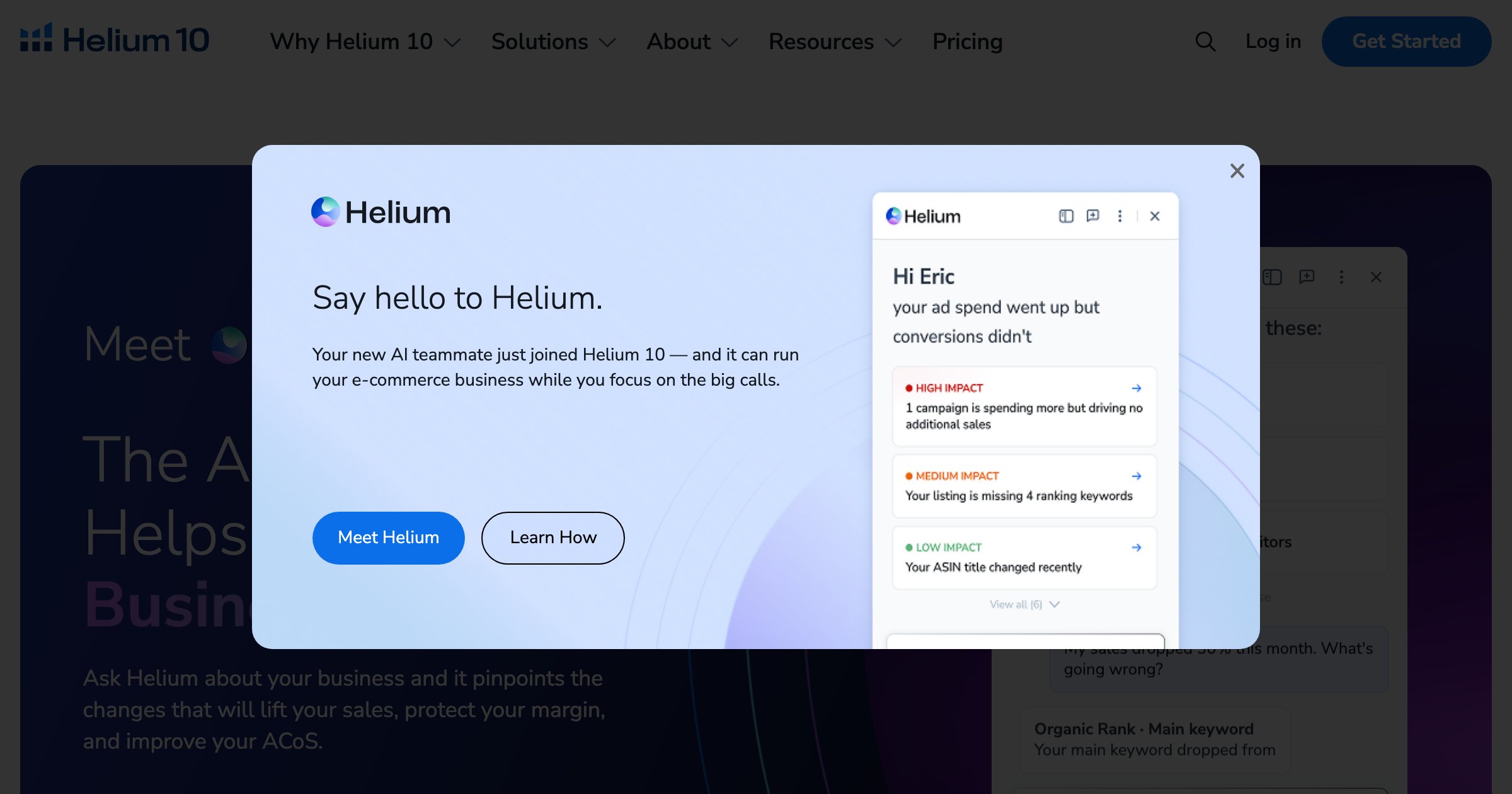Click the 'Say hello to Helium.' heading
The image size is (1512, 794).
[457, 298]
